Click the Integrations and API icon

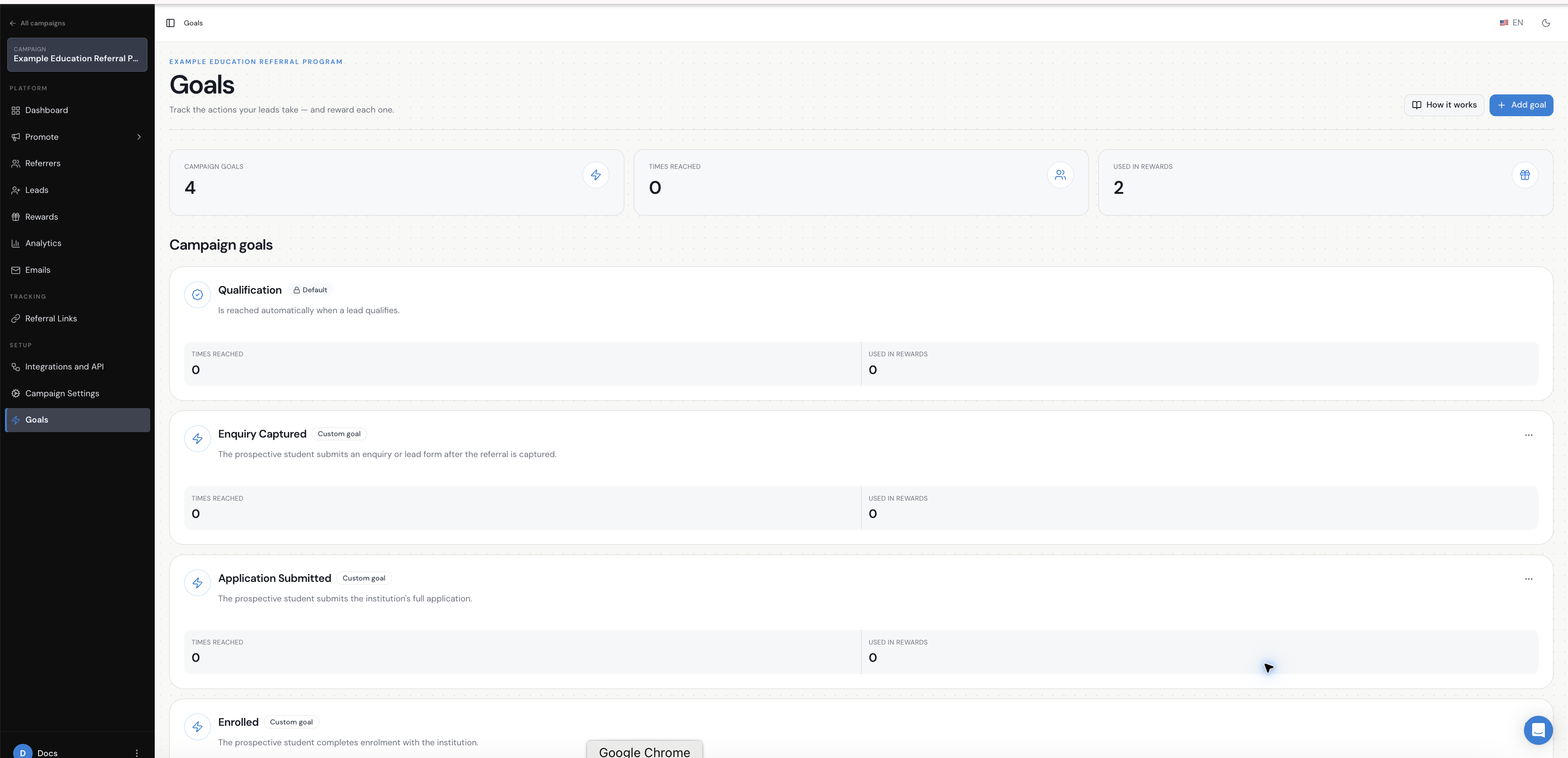coord(16,367)
